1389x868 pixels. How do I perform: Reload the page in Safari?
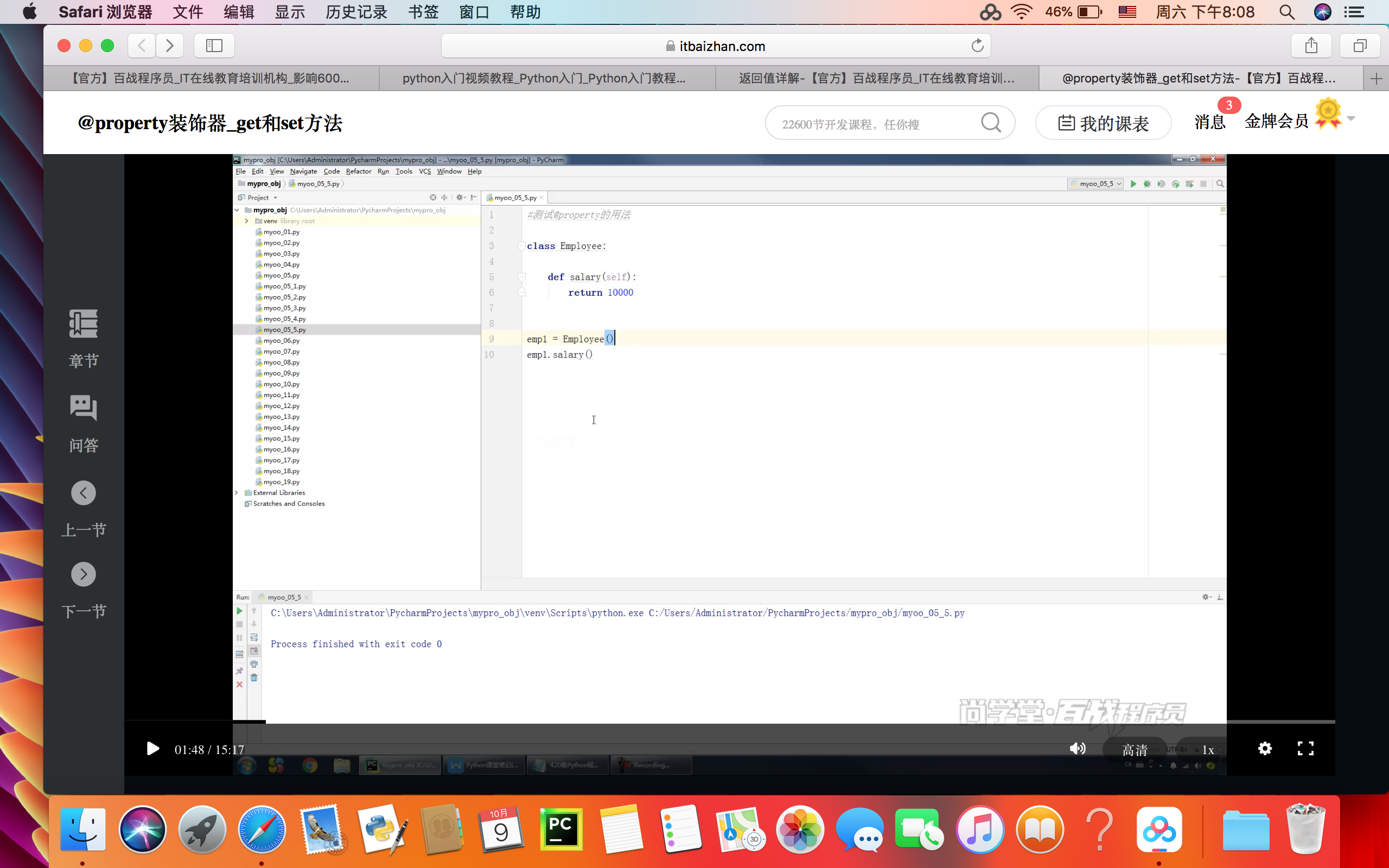[978, 46]
